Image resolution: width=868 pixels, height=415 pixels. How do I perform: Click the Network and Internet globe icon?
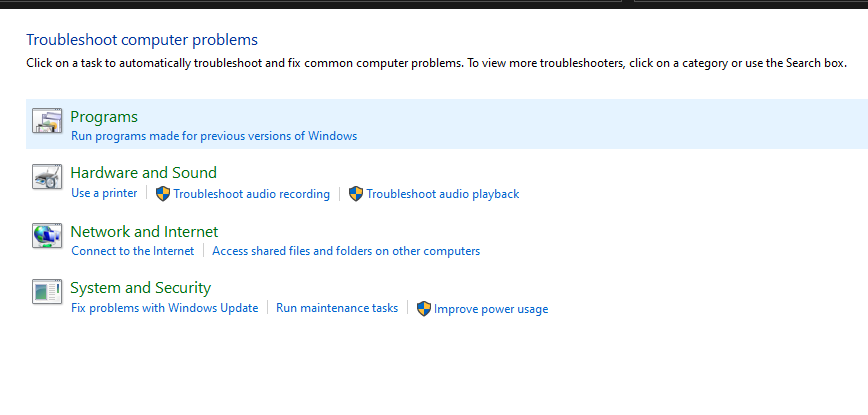(x=47, y=236)
